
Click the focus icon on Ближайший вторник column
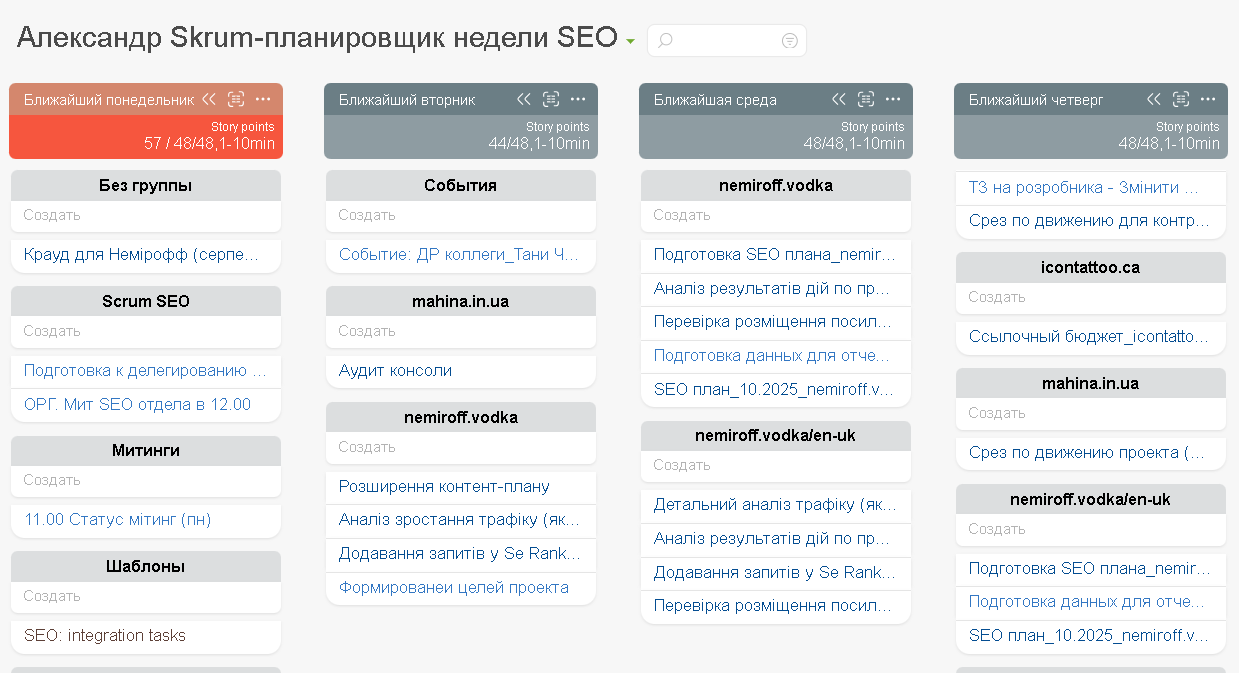click(551, 99)
